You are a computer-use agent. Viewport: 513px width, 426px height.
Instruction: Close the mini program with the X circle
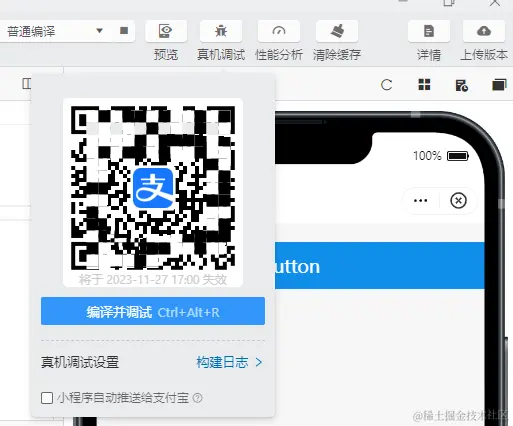(458, 201)
